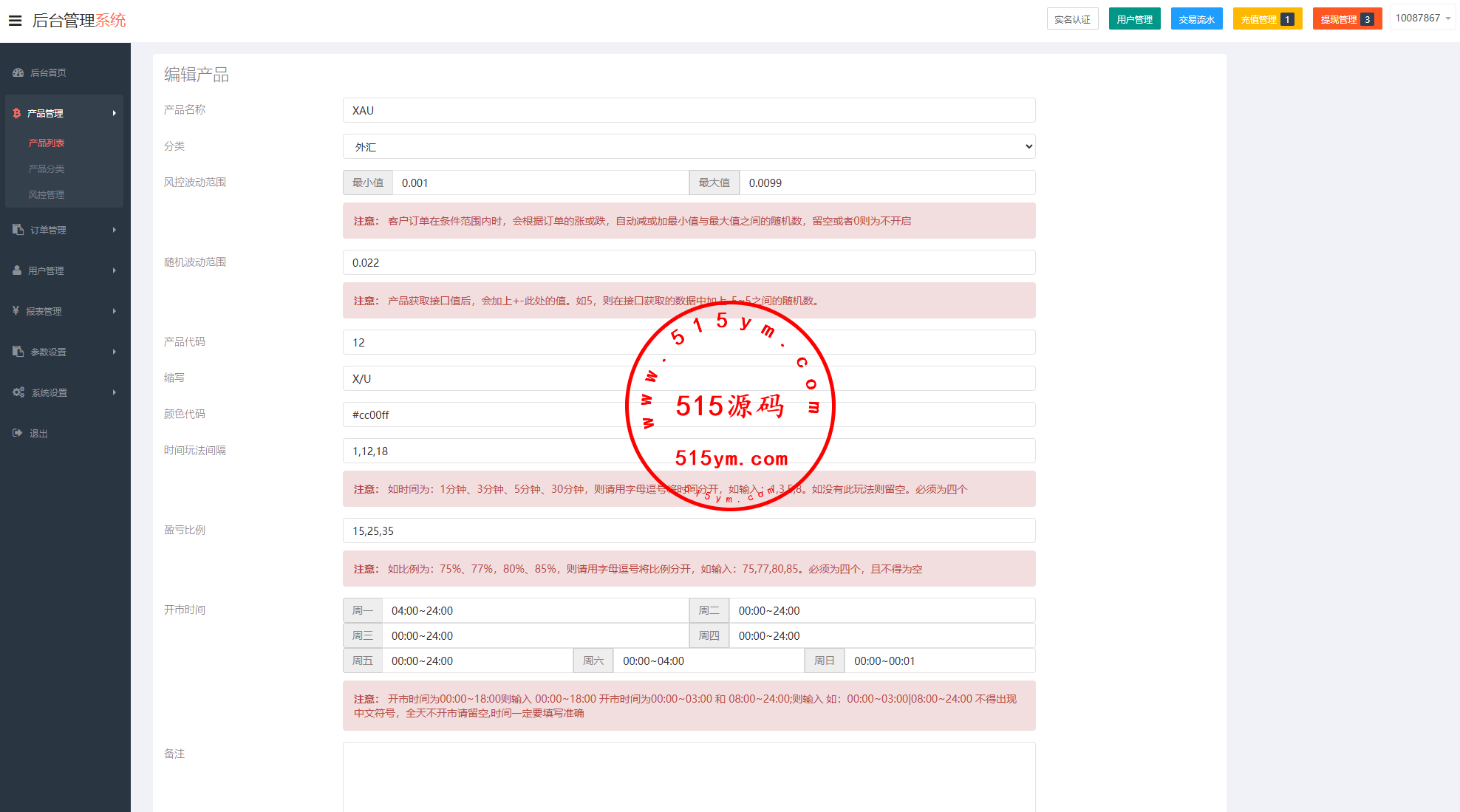Click the user icon beside 用户管理
This screenshot has width=1460, height=812.
(17, 270)
